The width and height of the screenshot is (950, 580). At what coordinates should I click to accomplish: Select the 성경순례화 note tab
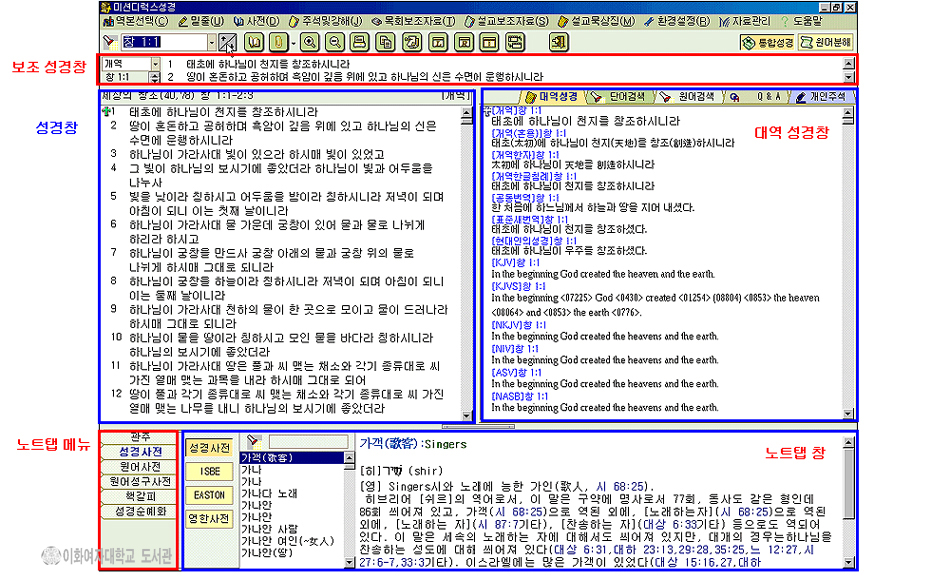coord(140,512)
